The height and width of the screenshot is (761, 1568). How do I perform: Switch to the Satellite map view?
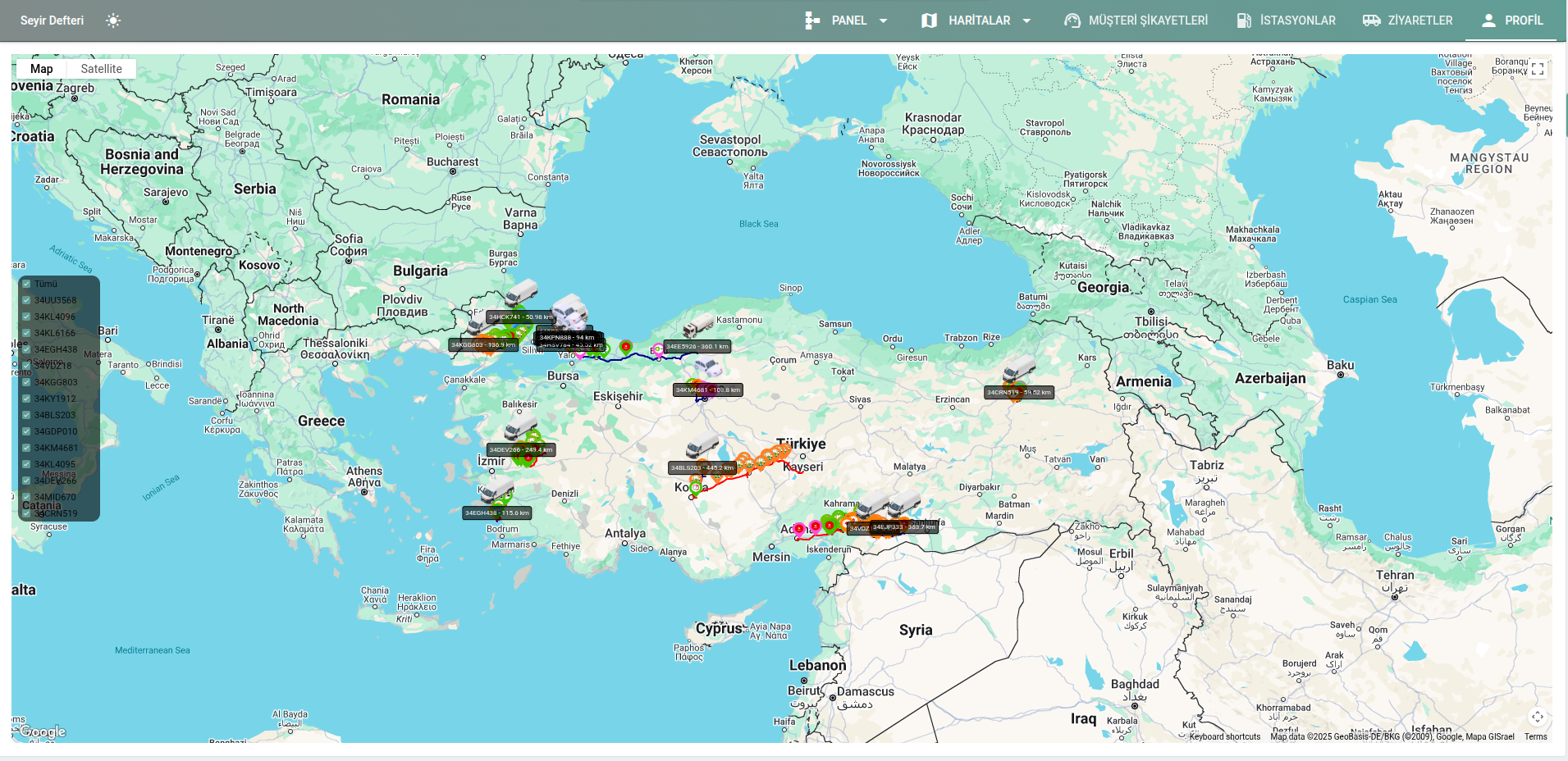(101, 69)
